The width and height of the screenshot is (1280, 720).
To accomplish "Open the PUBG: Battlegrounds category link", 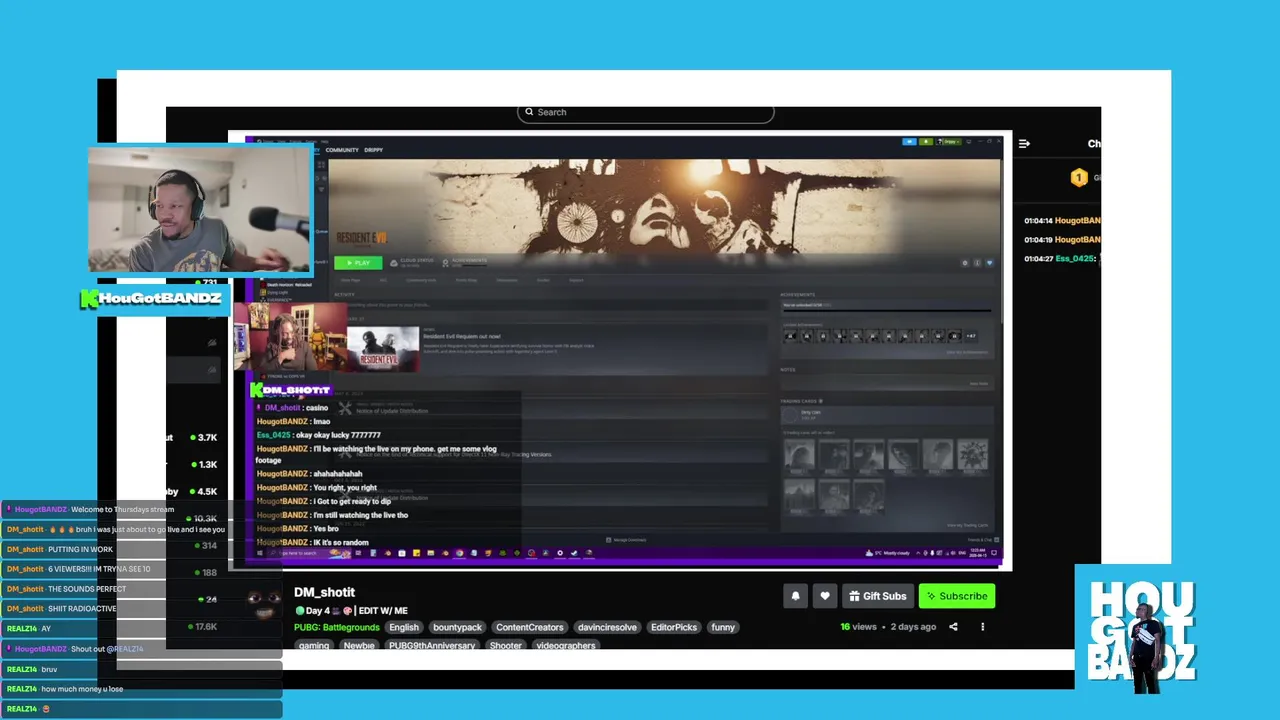I will tap(337, 627).
